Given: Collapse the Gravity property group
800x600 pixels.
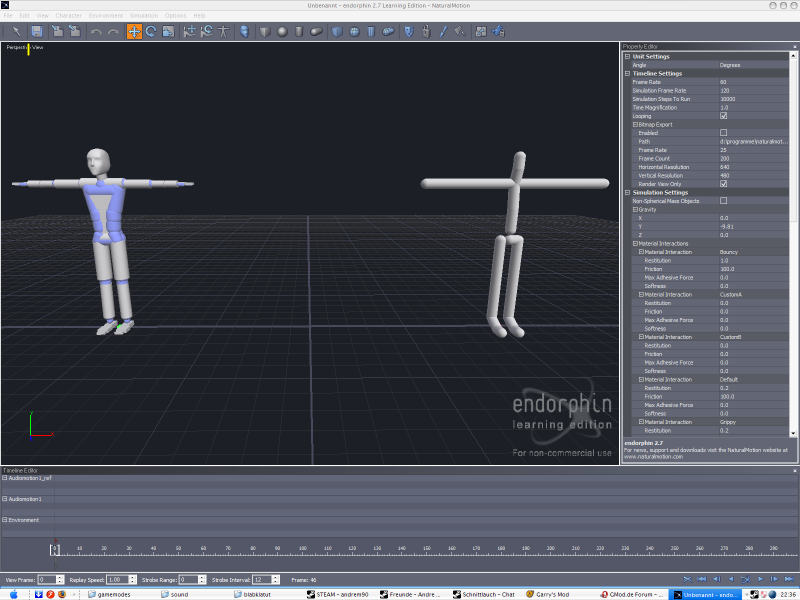Looking at the screenshot, I should (635, 209).
